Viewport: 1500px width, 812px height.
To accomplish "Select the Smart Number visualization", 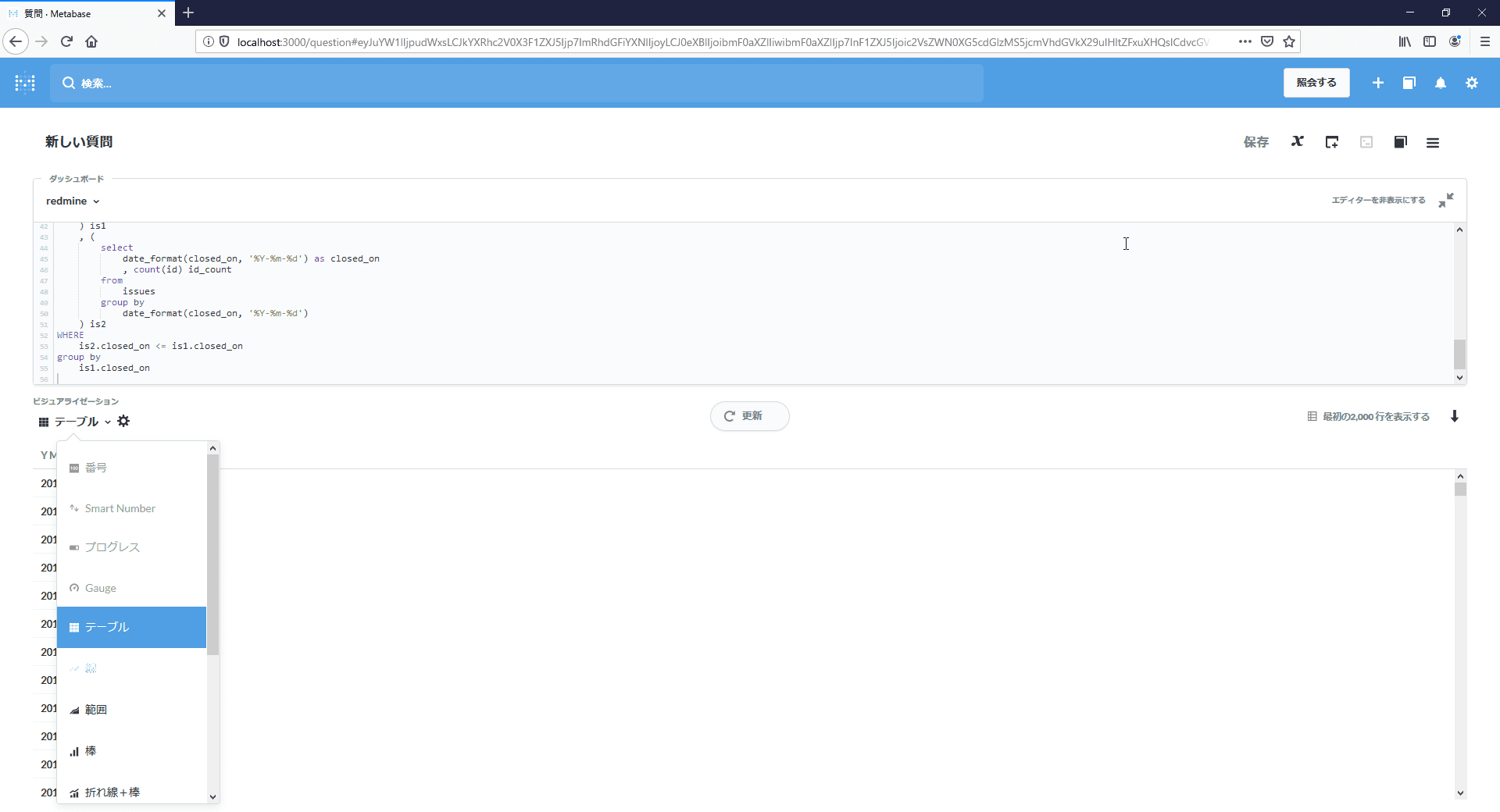I will click(131, 508).
